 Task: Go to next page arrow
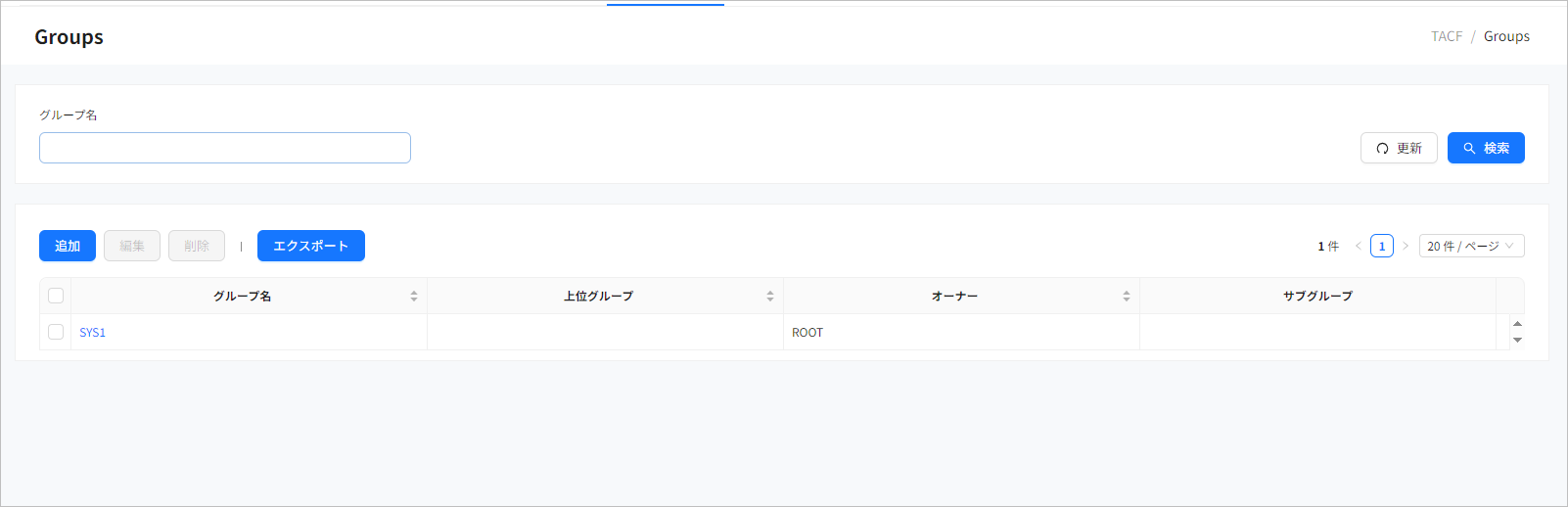pyautogui.click(x=1406, y=246)
